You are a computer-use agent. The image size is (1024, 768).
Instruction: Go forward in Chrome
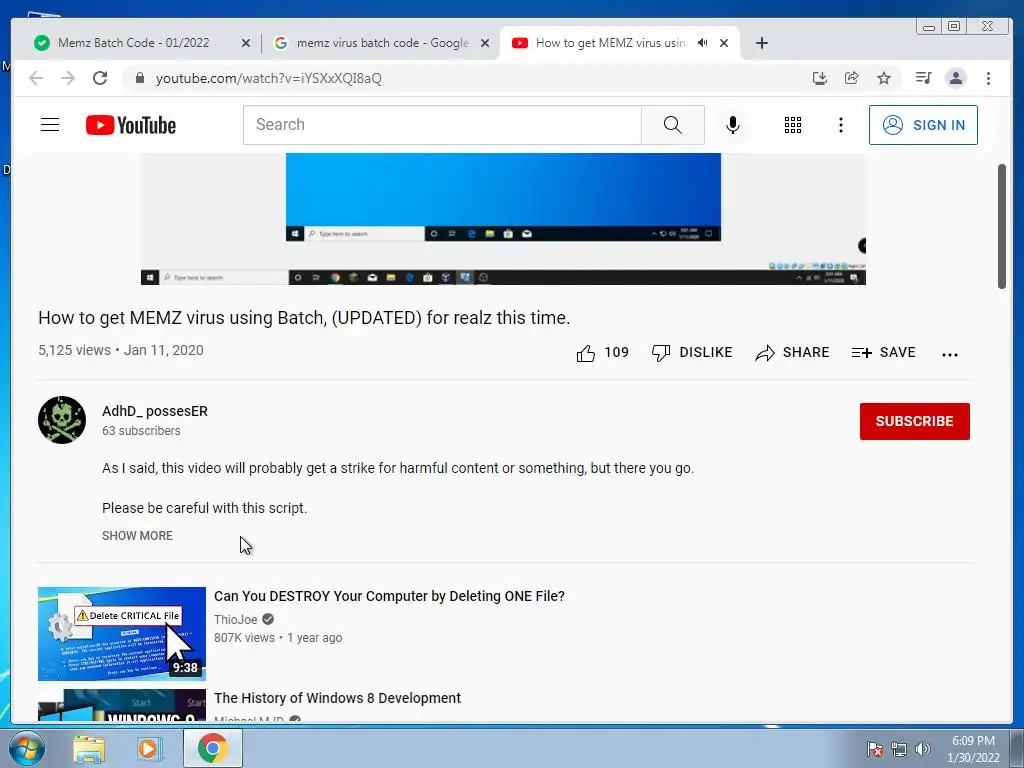[68, 78]
